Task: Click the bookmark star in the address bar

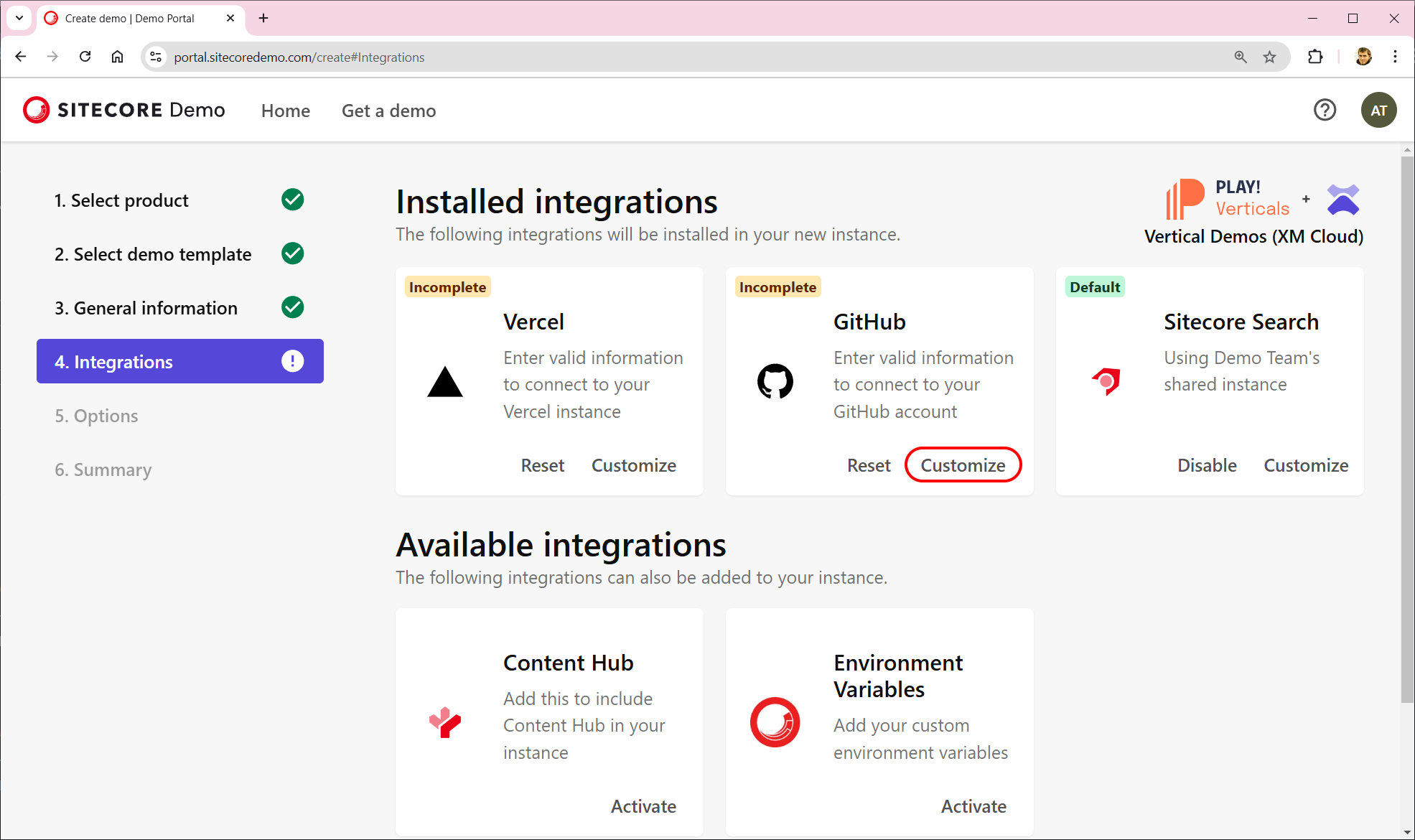Action: 1269,57
